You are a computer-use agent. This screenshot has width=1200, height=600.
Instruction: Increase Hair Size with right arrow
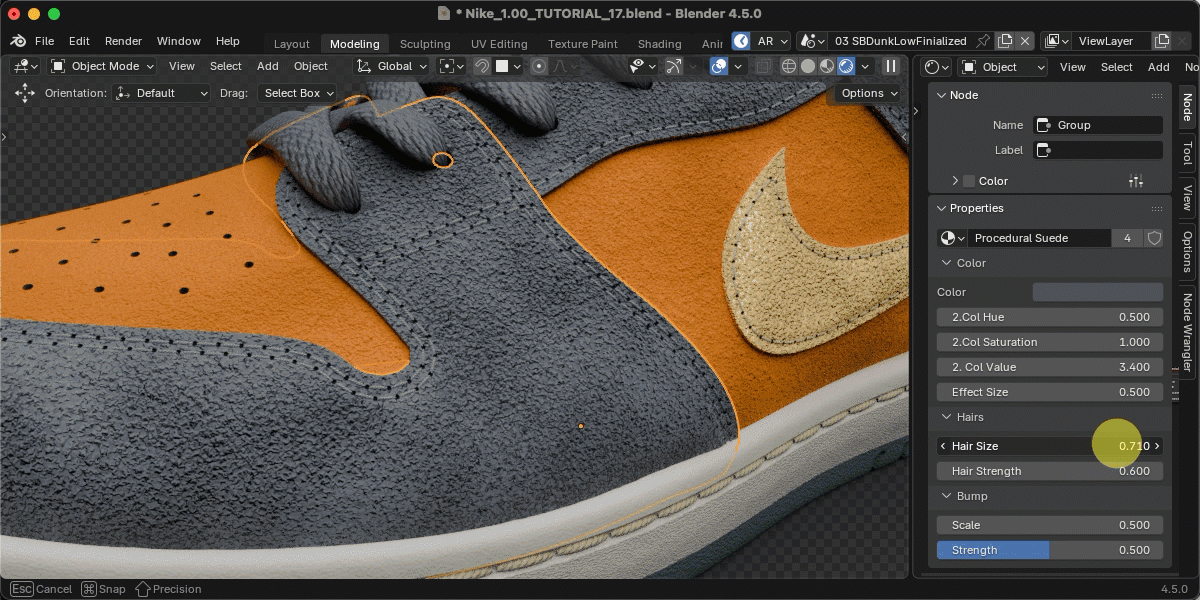pos(1157,446)
